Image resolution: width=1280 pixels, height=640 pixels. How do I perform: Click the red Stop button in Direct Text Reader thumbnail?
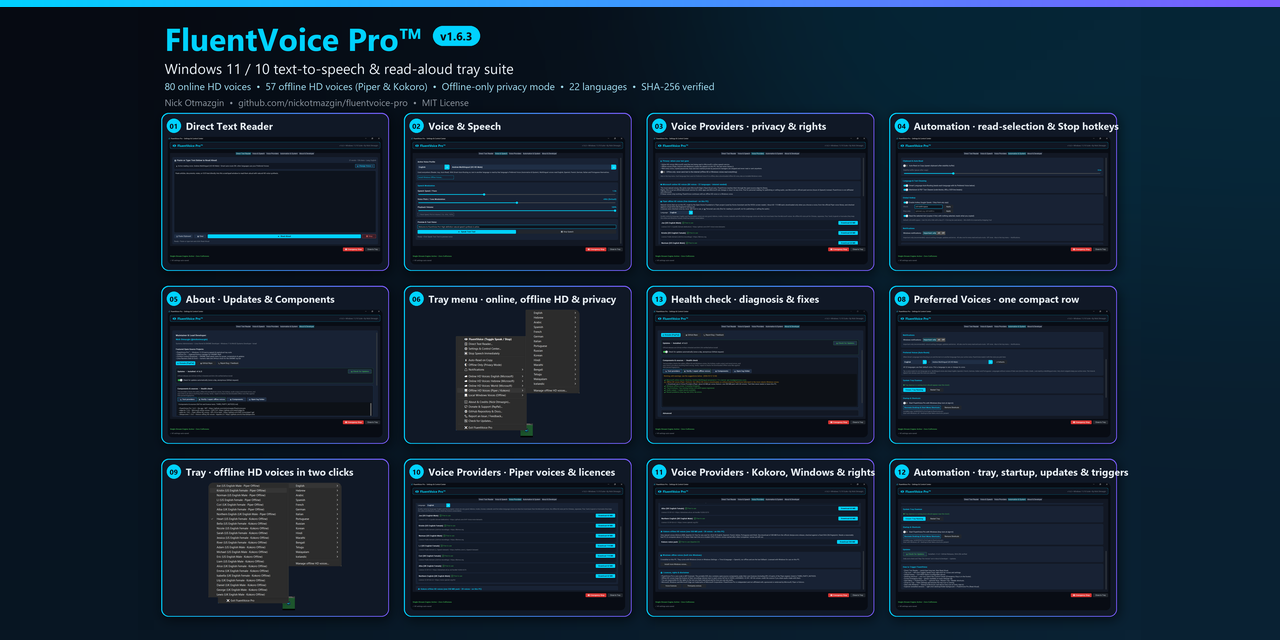point(369,236)
